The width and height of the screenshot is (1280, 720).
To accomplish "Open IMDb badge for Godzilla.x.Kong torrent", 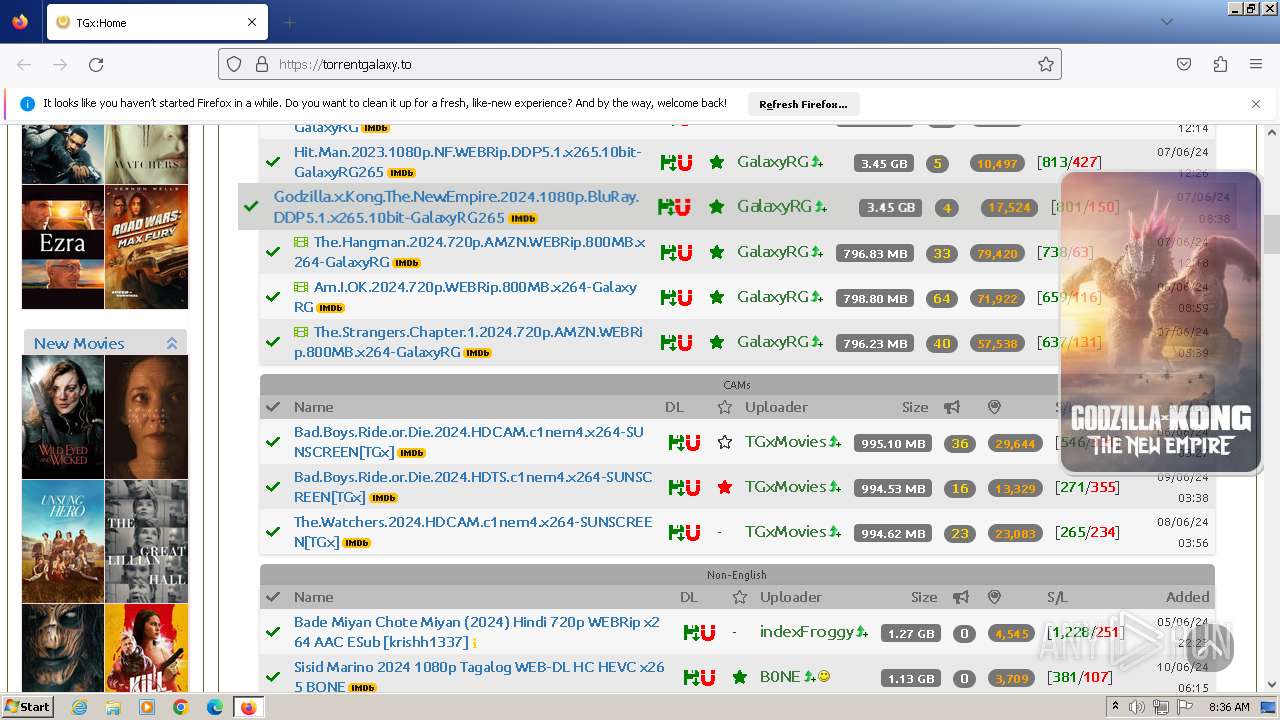I will (523, 219).
